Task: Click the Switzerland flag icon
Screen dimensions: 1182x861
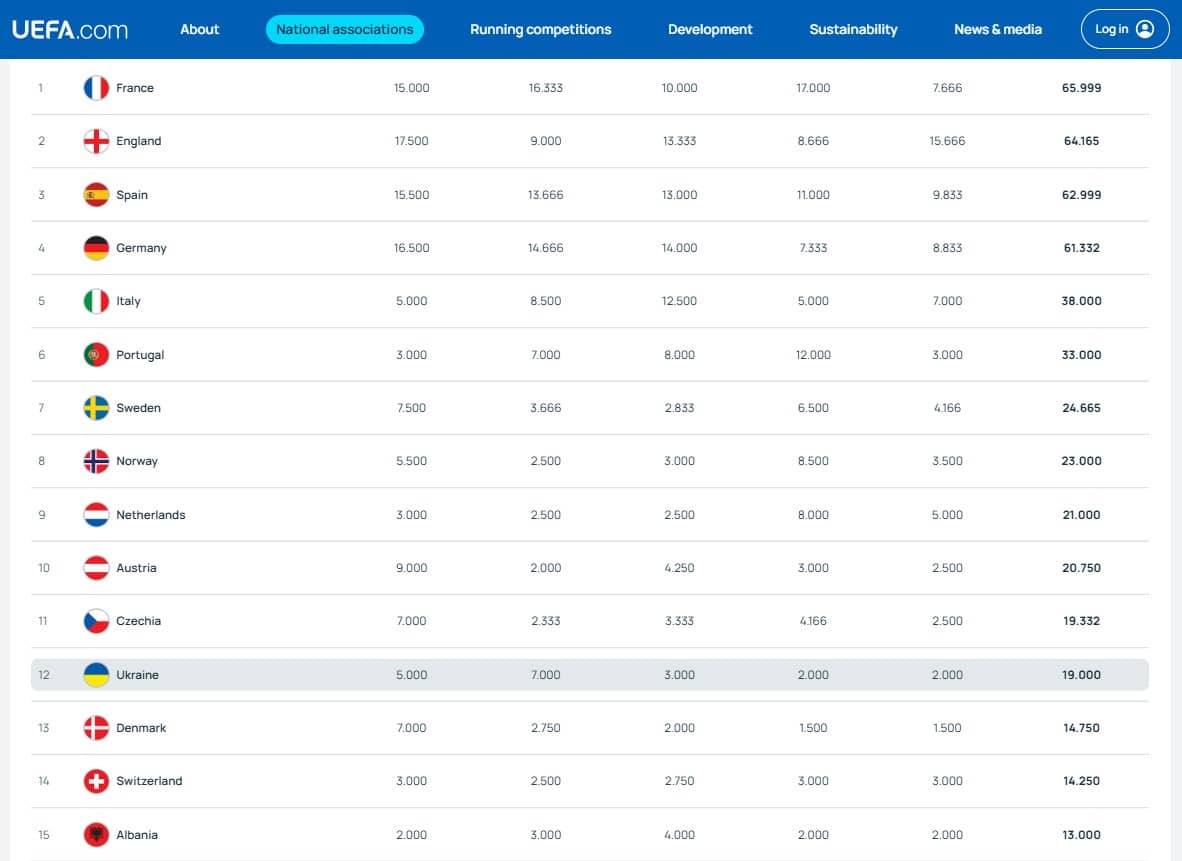Action: (96, 781)
